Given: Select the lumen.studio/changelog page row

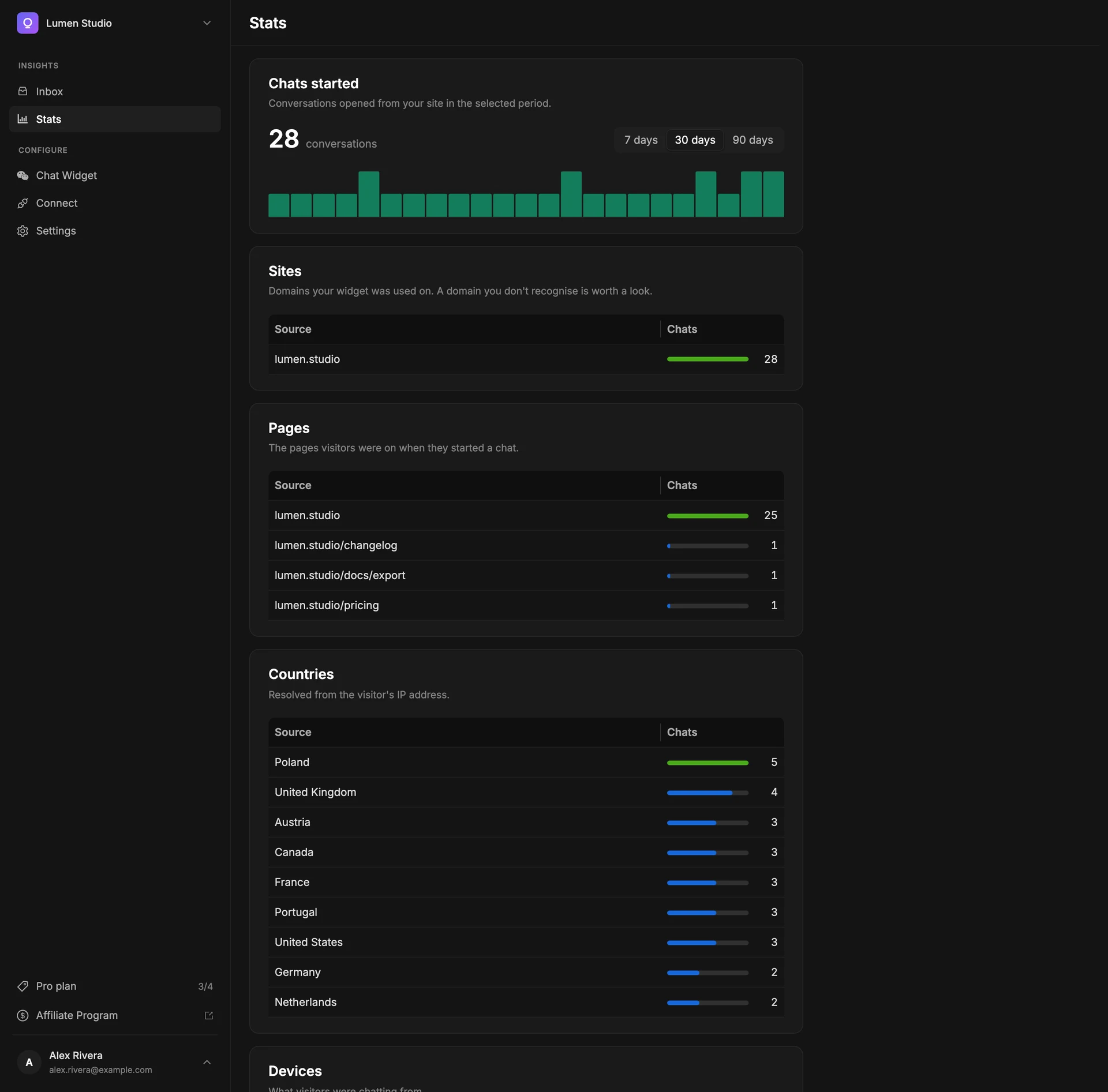Looking at the screenshot, I should 526,545.
